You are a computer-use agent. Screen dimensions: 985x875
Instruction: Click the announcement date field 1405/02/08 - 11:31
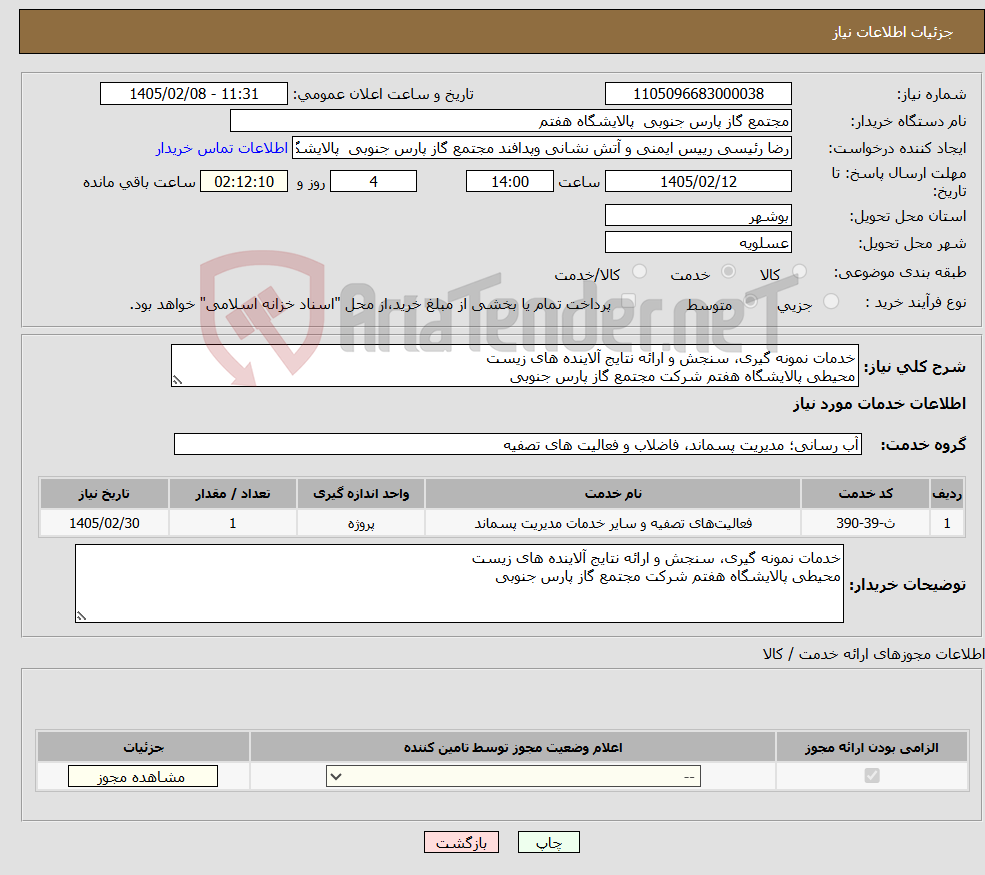point(193,94)
